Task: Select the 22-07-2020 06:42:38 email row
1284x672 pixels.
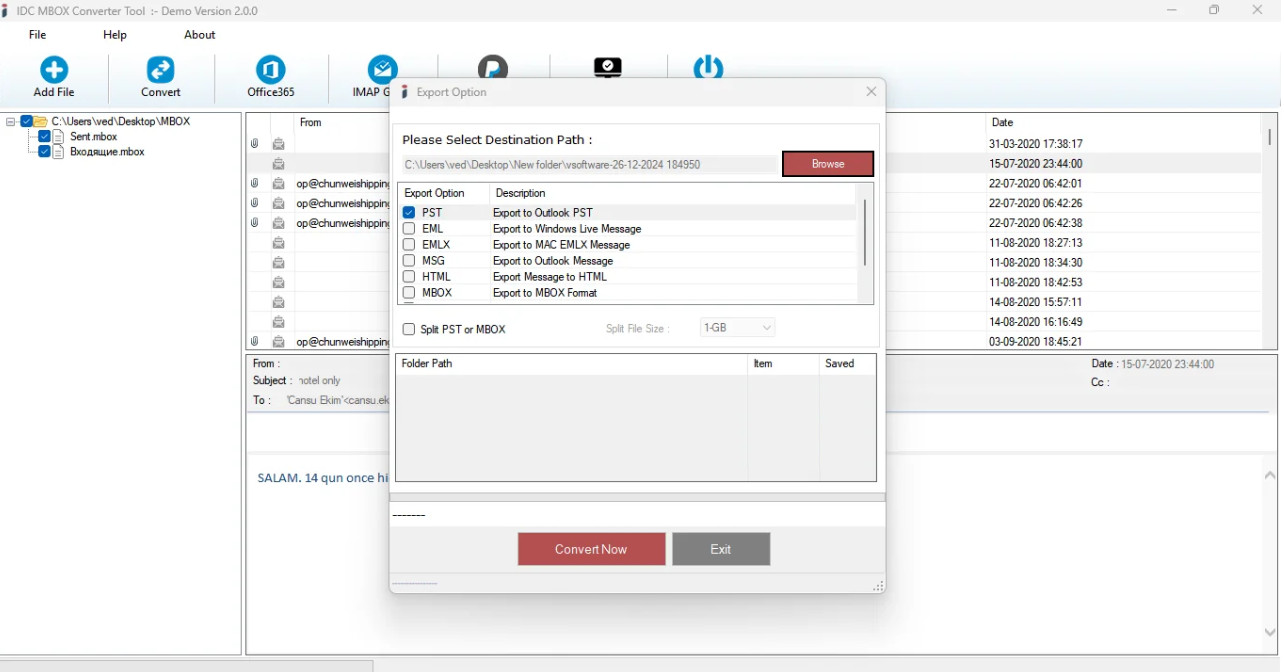Action: tap(755, 223)
